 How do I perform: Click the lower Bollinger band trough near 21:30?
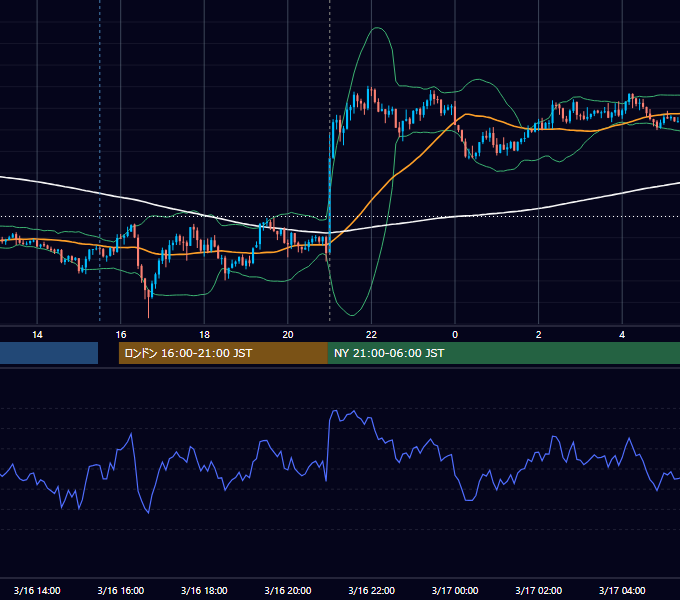point(352,315)
